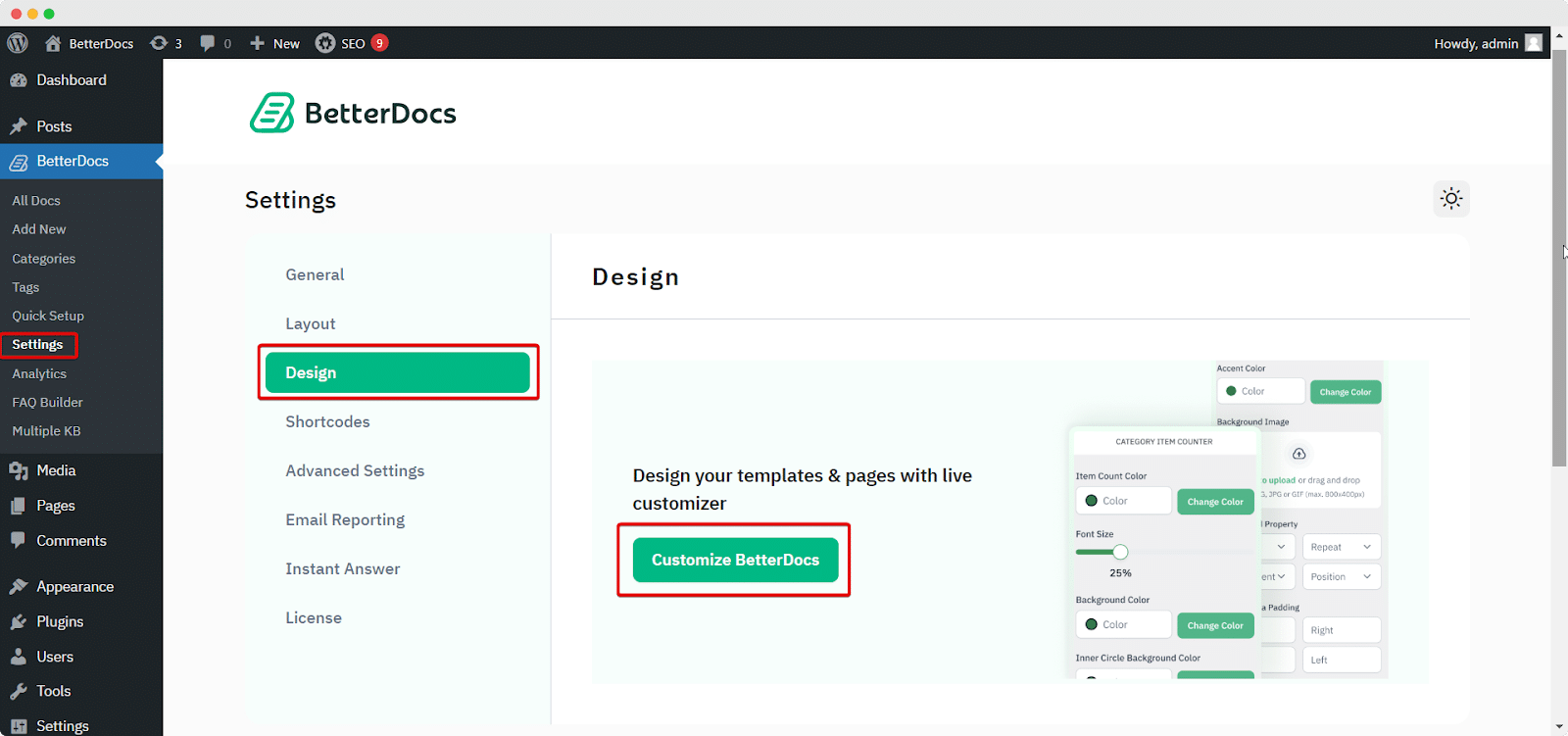Open the Advanced Settings tab
This screenshot has width=1568, height=736.
(355, 470)
